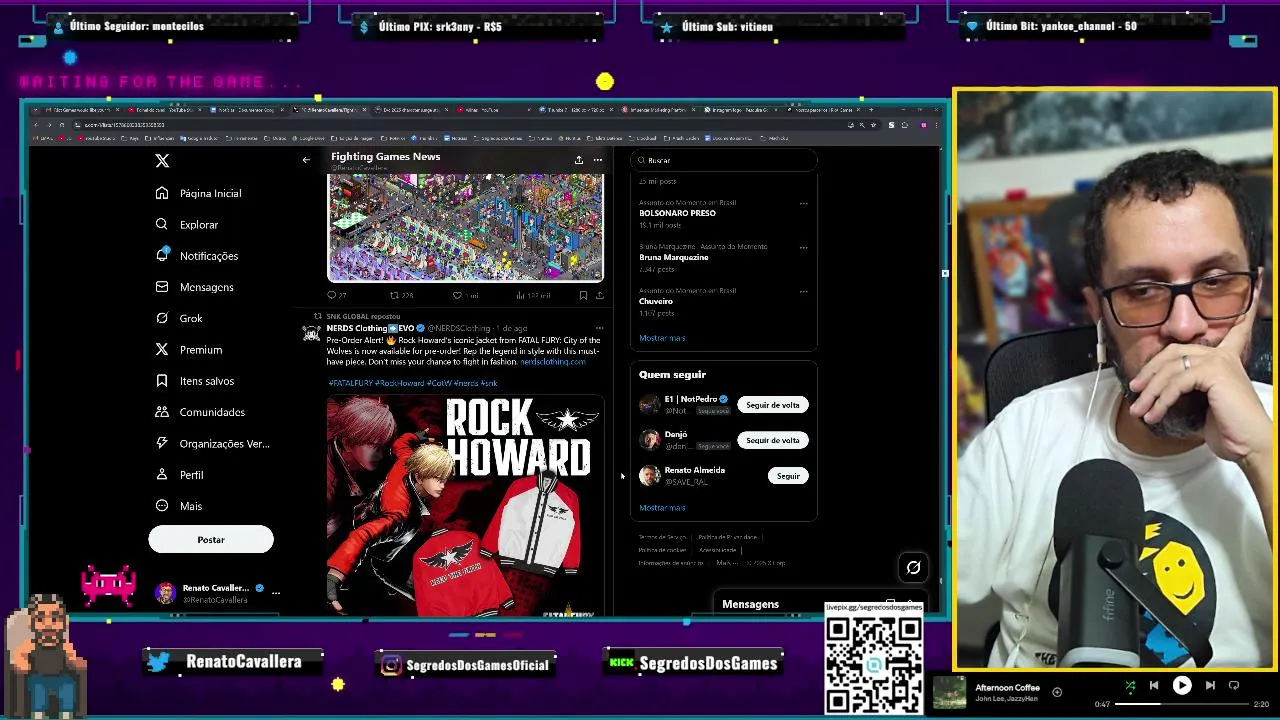
Task: Bookmark the pixel-art city post
Action: [x=583, y=296]
